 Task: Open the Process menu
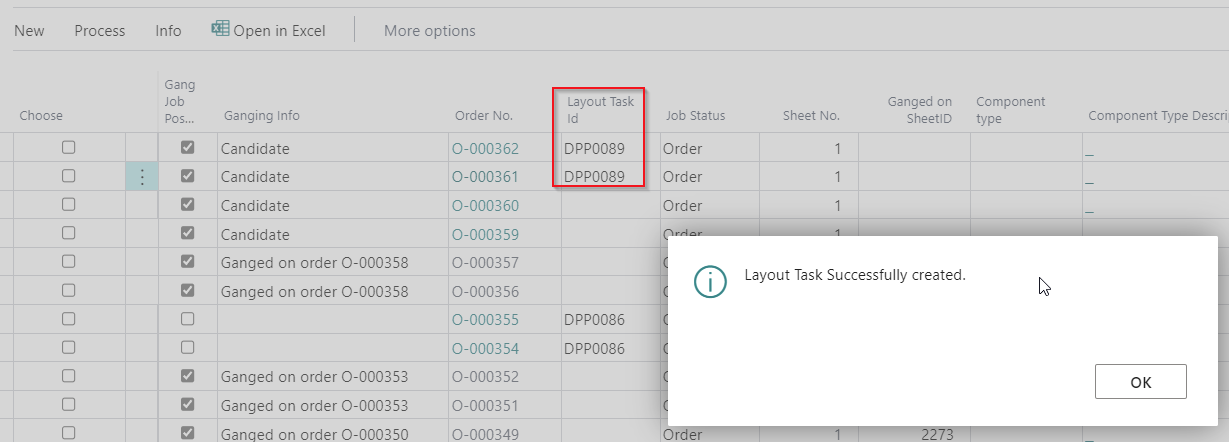100,31
